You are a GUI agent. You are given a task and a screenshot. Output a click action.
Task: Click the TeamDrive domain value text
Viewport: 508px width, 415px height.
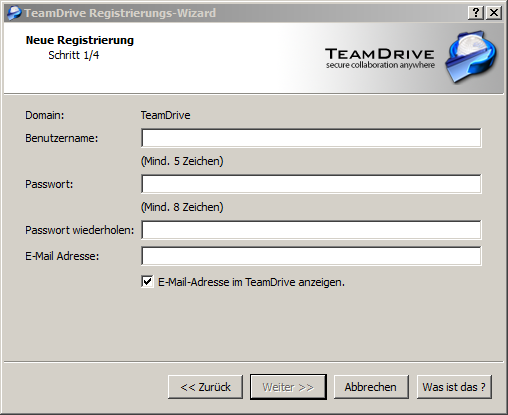click(165, 115)
